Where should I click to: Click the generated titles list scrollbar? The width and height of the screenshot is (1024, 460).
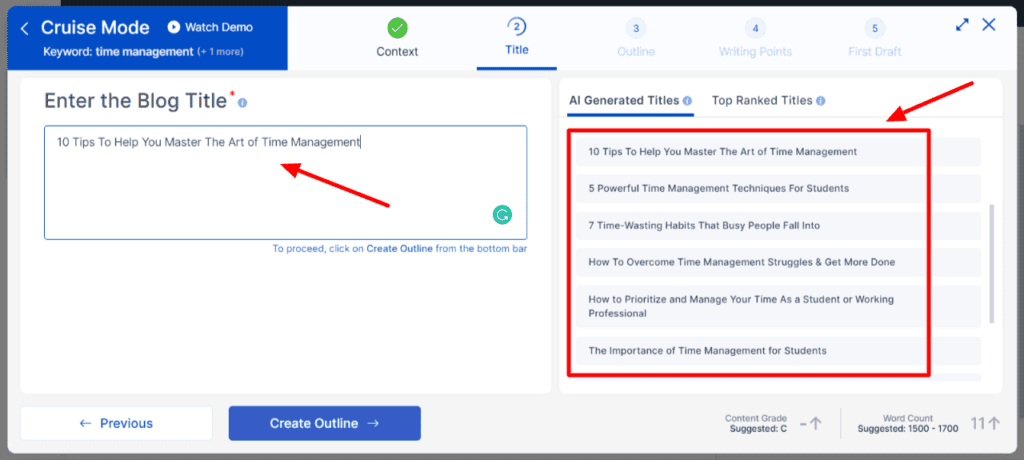tap(991, 263)
